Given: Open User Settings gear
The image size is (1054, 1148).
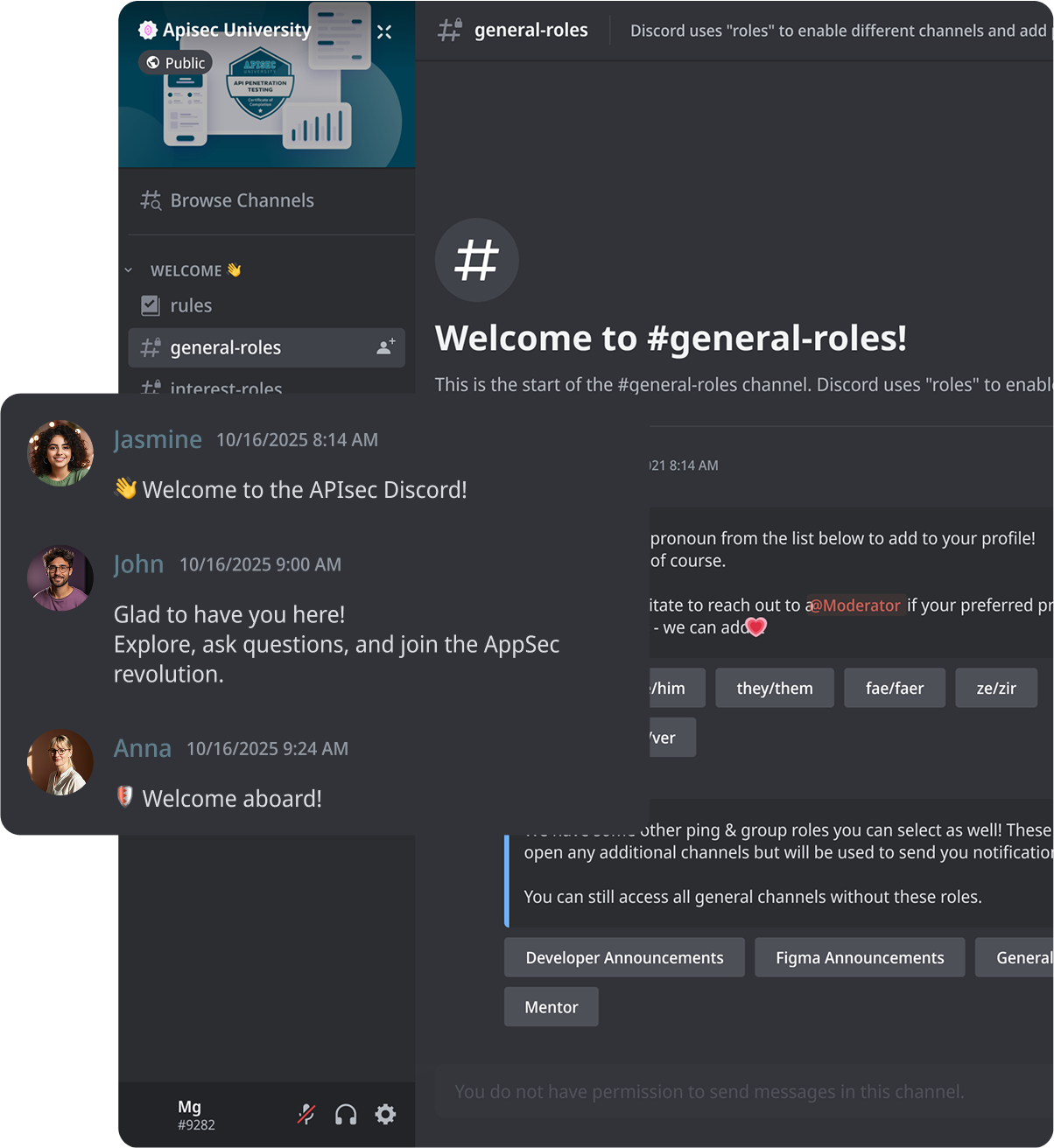Looking at the screenshot, I should 385,1114.
